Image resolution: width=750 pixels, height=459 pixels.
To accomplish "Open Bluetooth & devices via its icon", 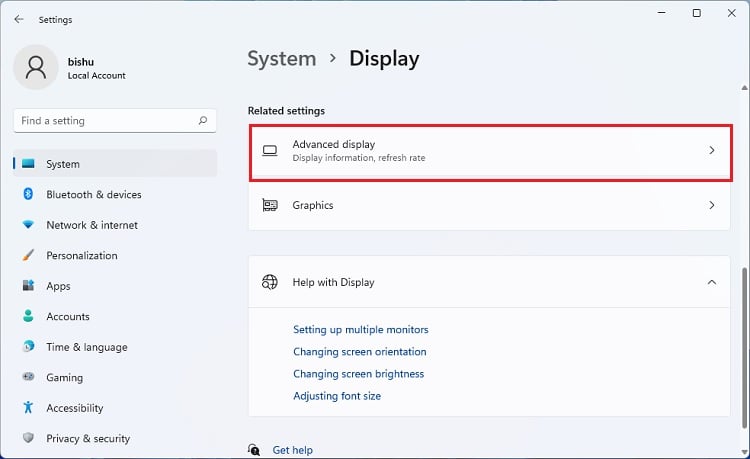I will [28, 194].
